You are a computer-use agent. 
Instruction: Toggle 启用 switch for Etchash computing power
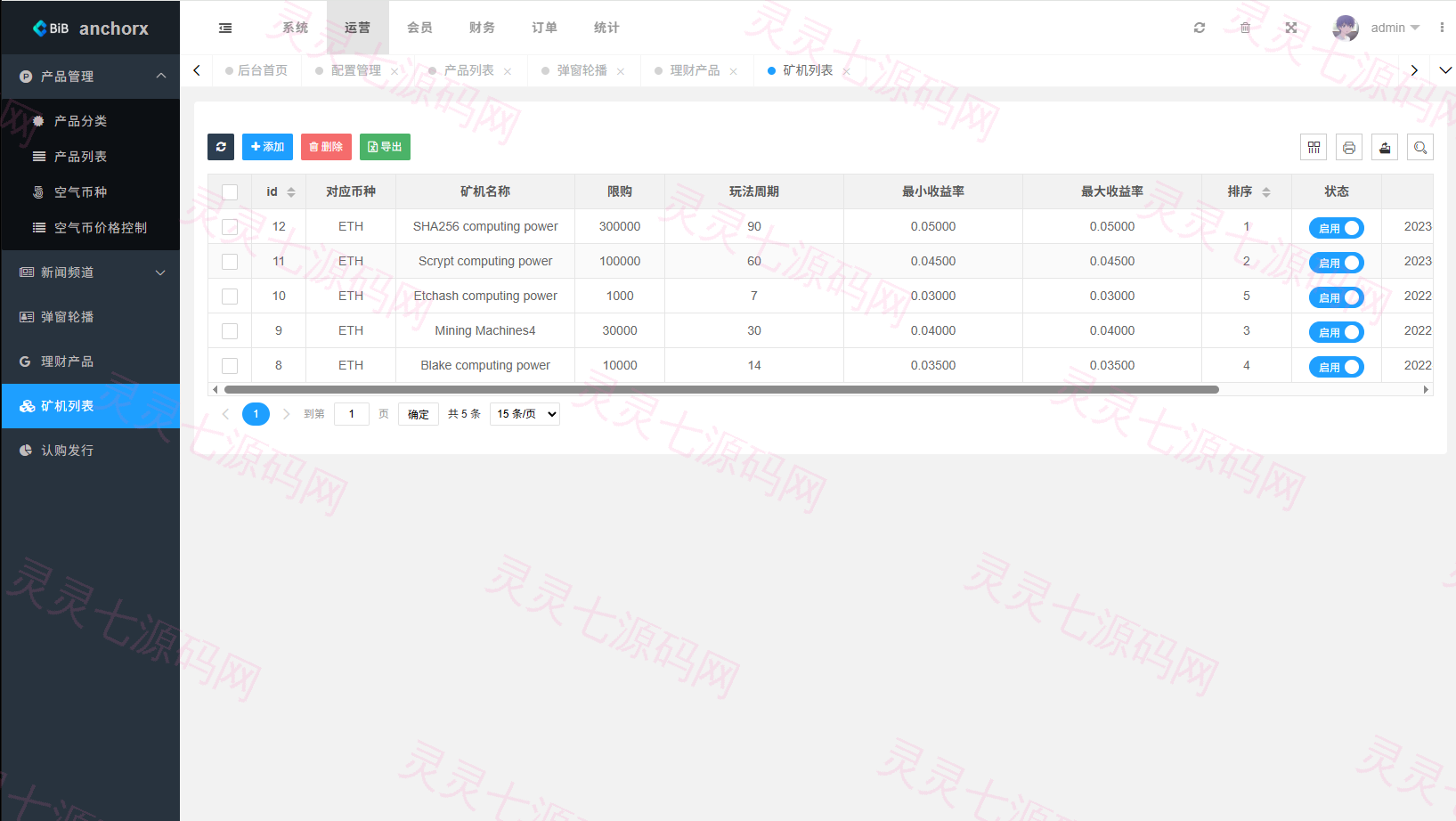point(1336,297)
